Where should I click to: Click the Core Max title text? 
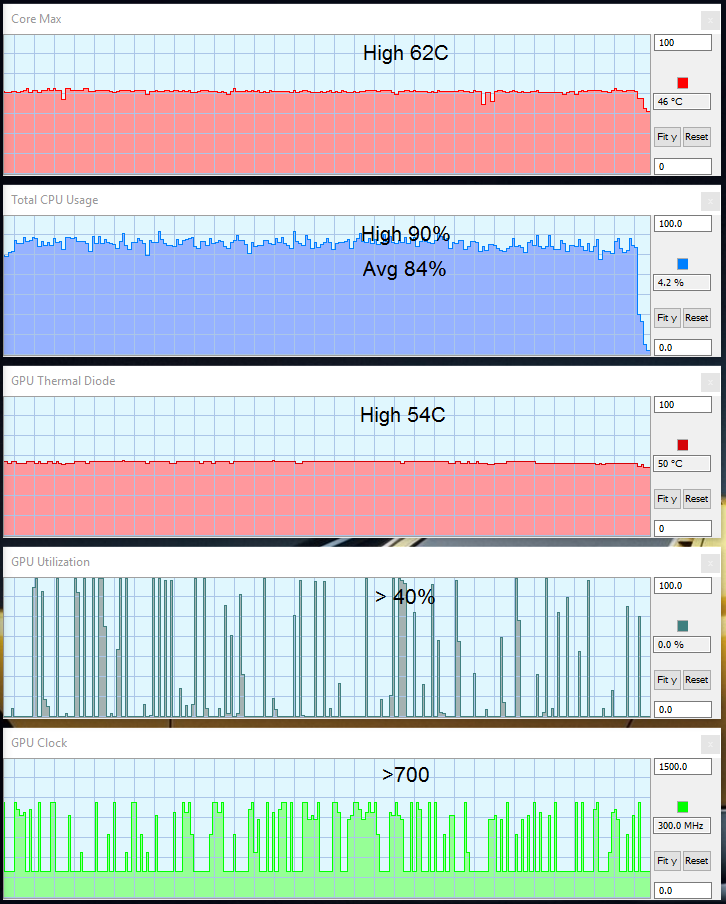pos(36,19)
